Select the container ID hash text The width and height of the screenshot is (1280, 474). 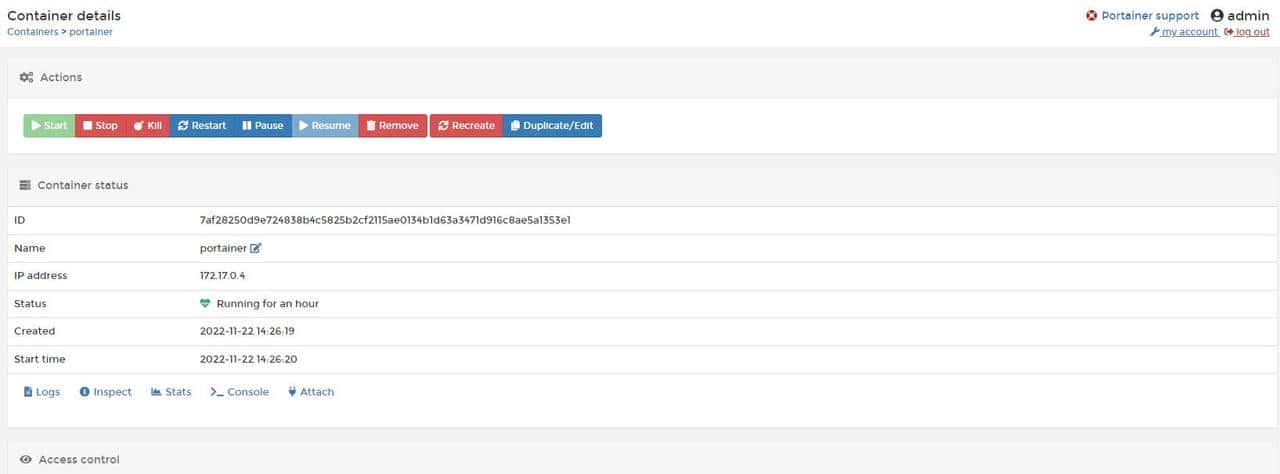coord(385,220)
